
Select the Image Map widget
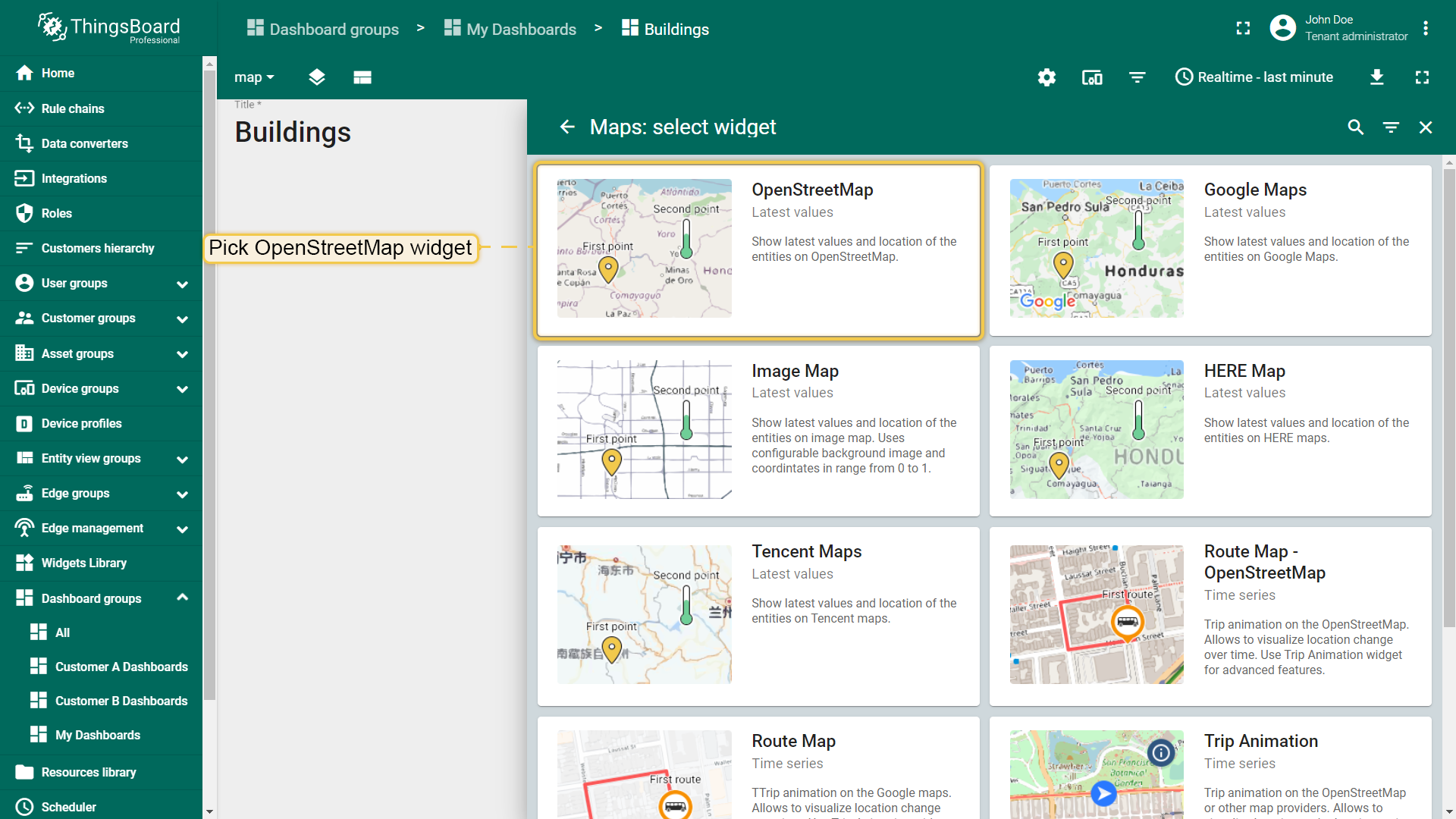point(758,431)
